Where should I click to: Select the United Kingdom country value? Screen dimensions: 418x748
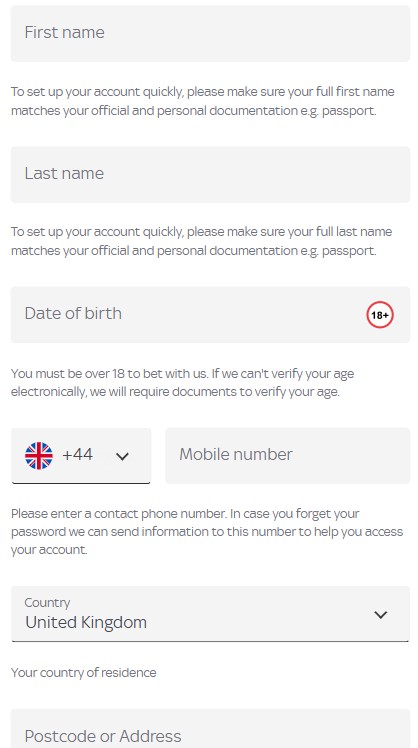[86, 623]
